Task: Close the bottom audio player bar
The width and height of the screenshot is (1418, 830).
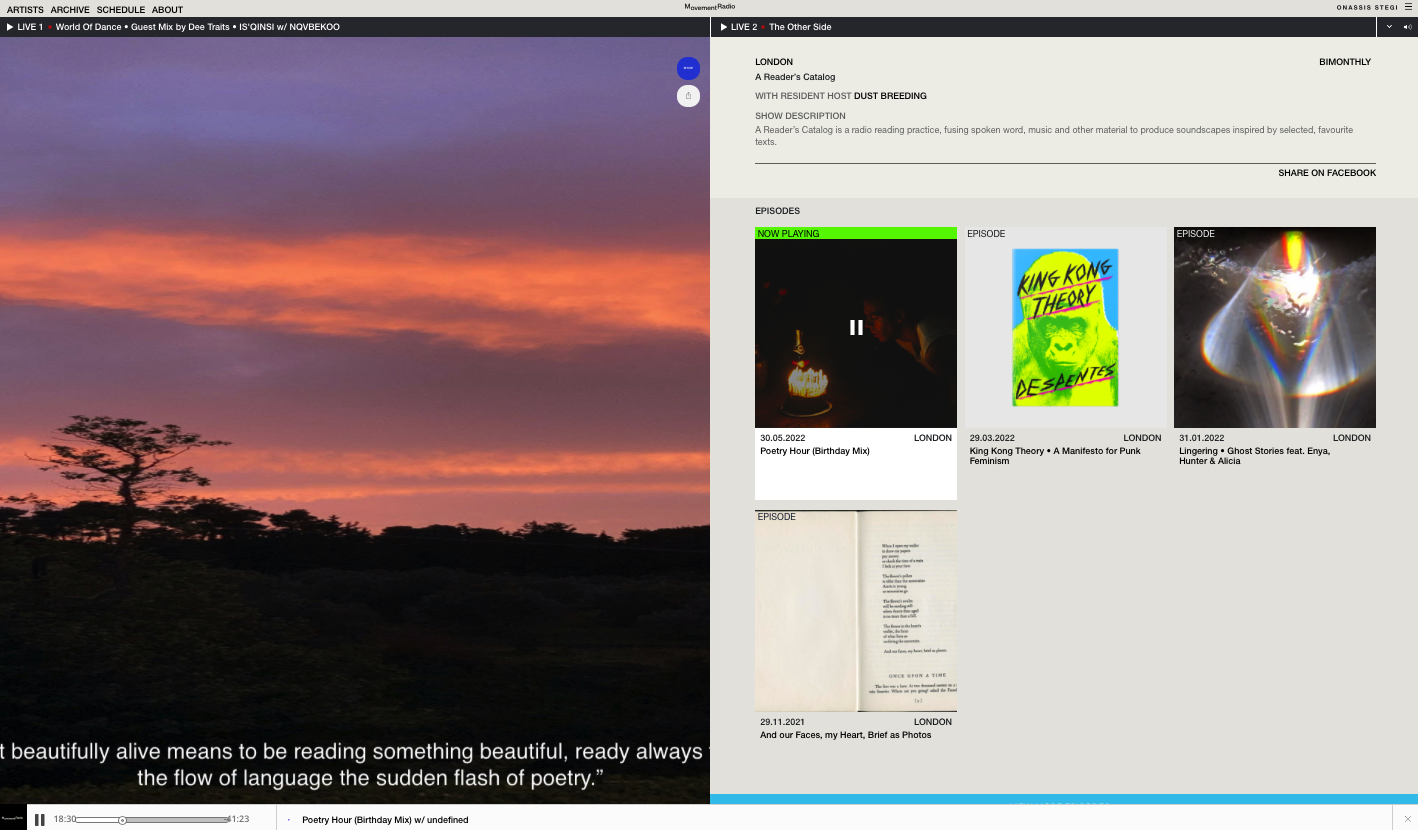Action: (1407, 819)
